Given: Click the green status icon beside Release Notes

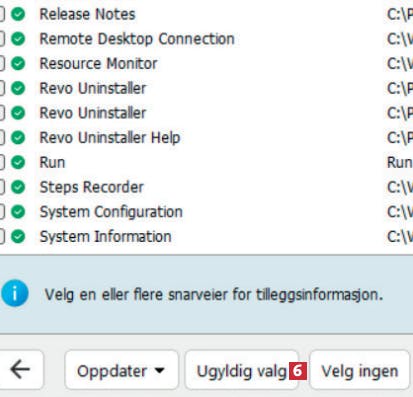Looking at the screenshot, I should 18,14.
